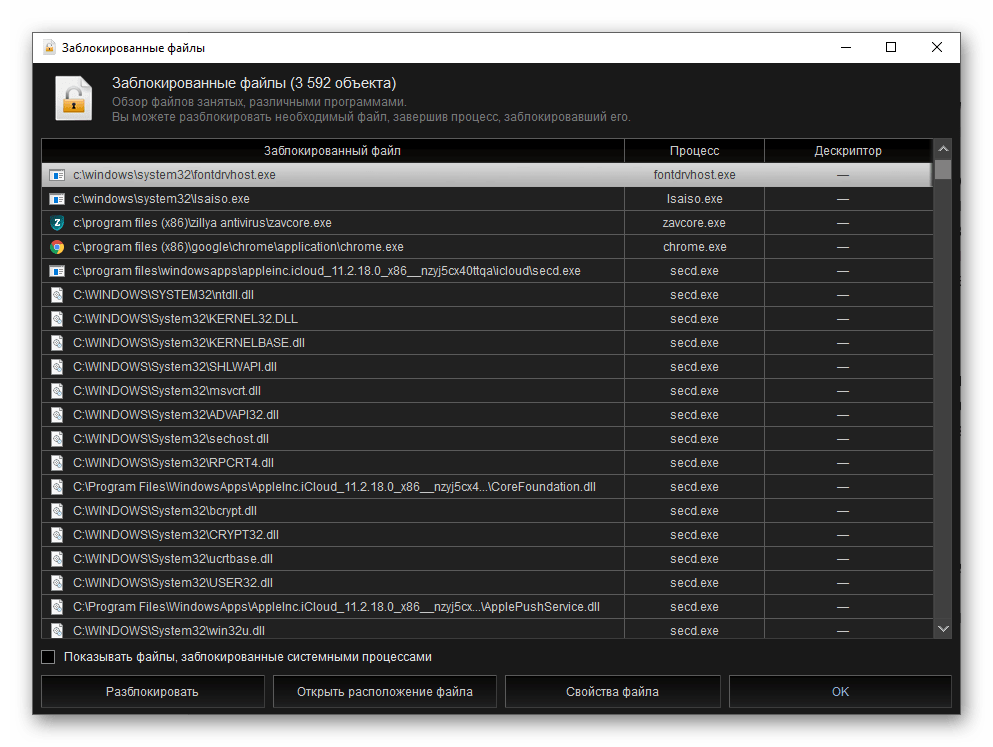Click Открыть расположение файла button
This screenshot has height=747, width=993.
pyautogui.click(x=384, y=692)
